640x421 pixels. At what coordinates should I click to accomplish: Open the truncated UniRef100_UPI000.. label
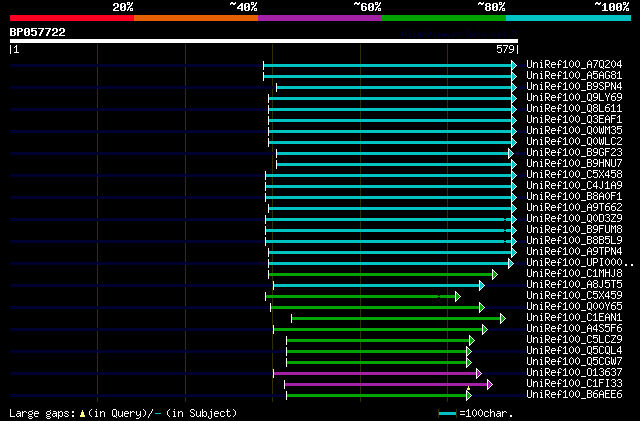click(580, 263)
